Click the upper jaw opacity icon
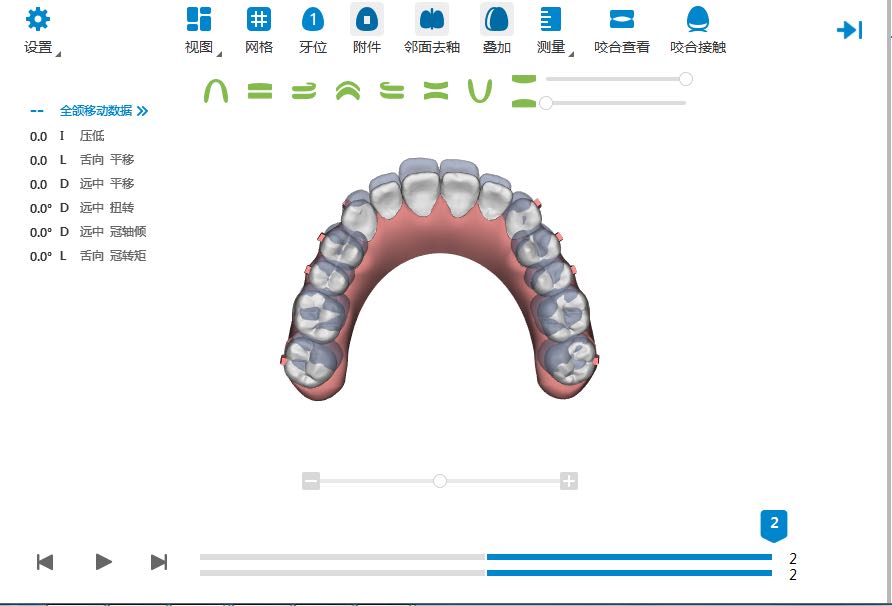 pos(524,79)
